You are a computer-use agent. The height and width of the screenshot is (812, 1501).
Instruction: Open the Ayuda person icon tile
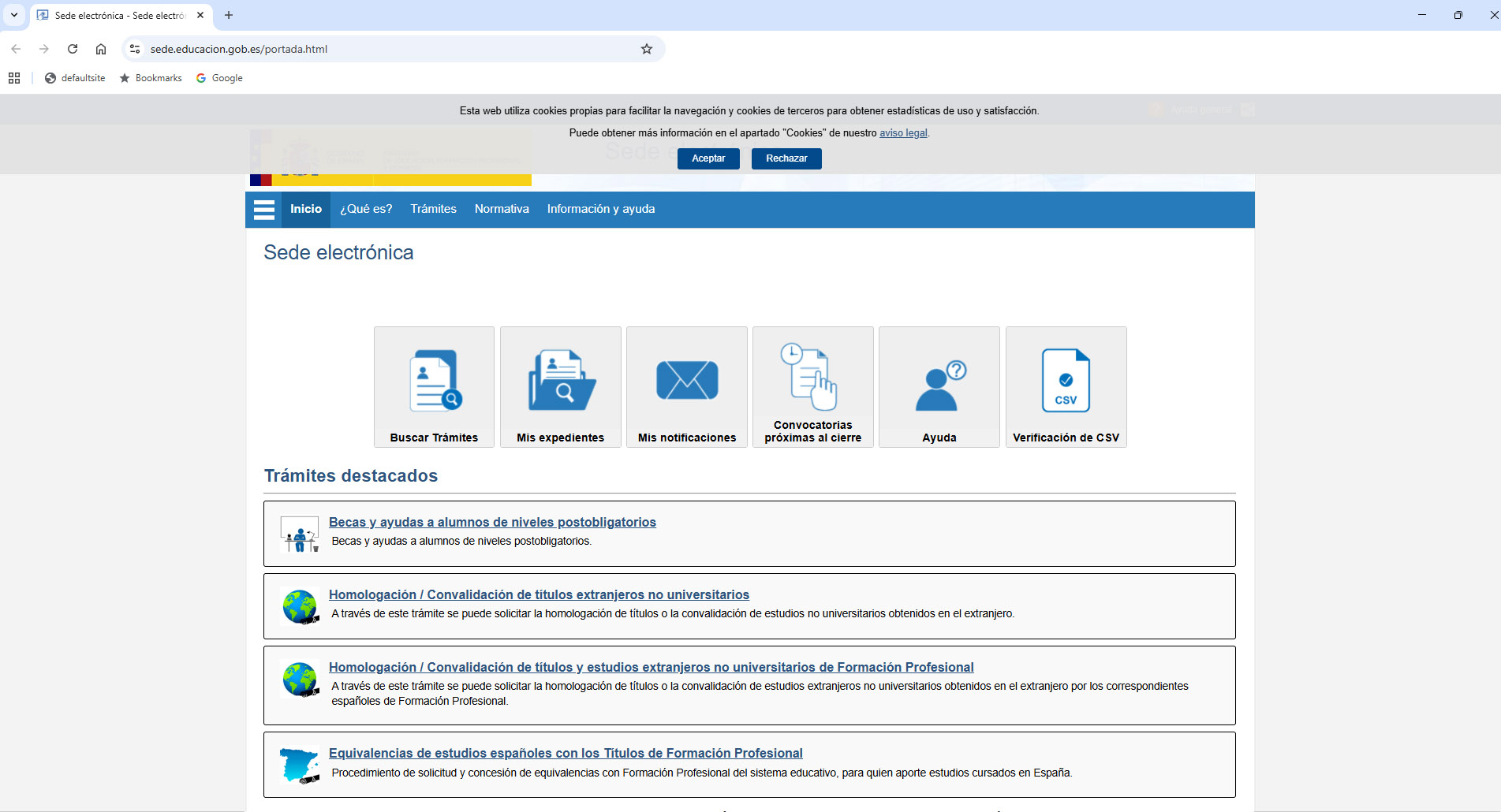click(x=939, y=386)
